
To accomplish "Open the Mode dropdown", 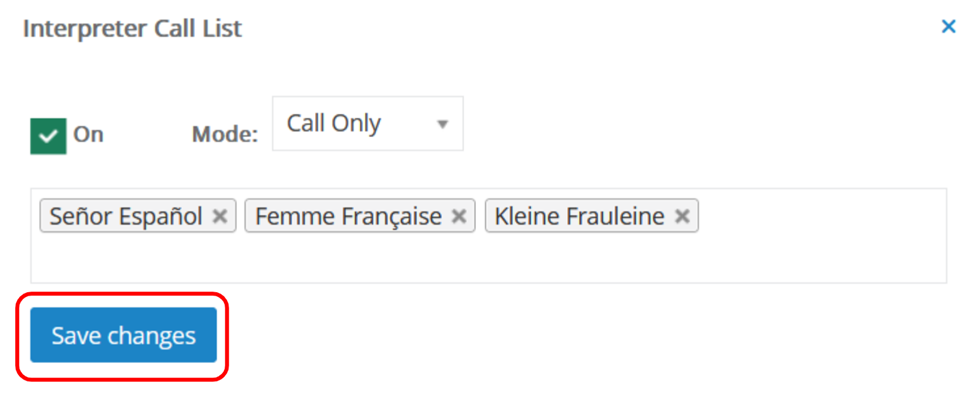I will 367,123.
